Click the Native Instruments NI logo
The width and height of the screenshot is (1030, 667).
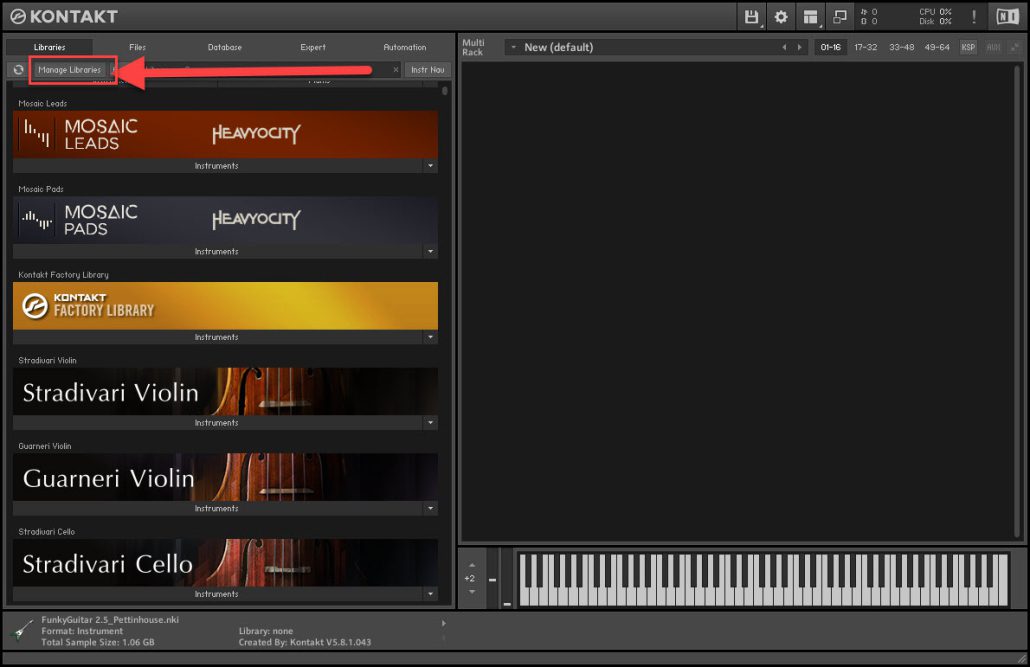pyautogui.click(x=1008, y=16)
